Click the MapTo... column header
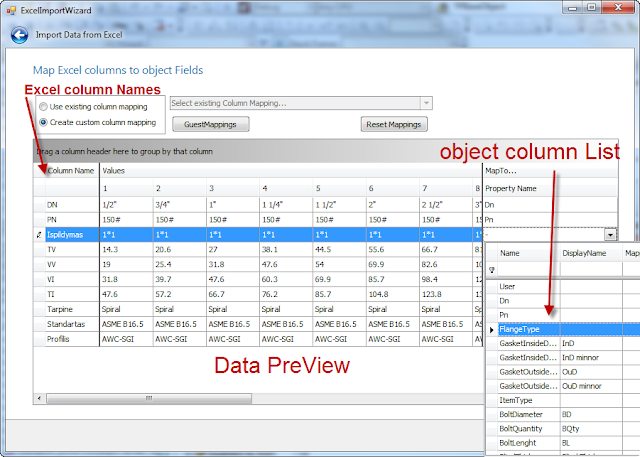This screenshot has height=457, width=640. pos(551,171)
